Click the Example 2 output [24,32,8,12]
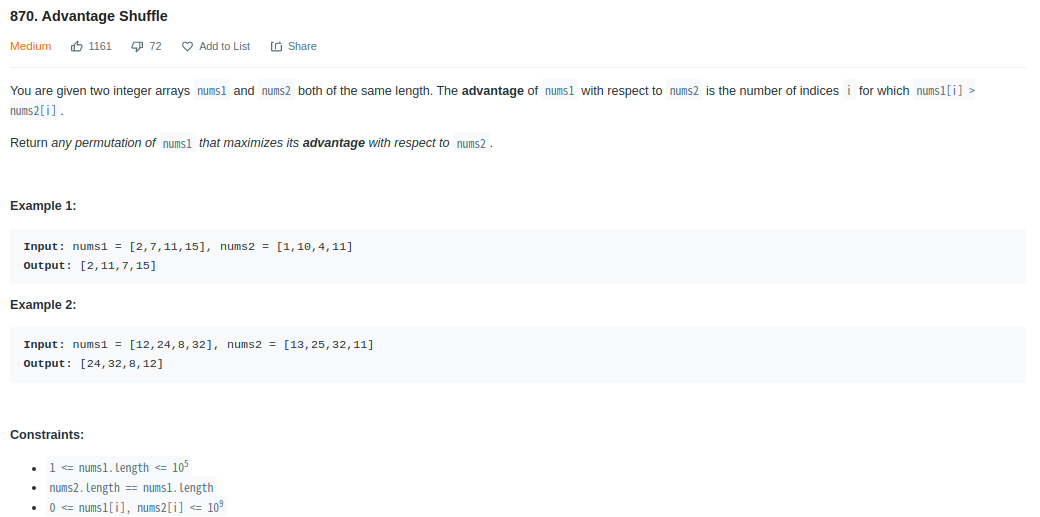The width and height of the screenshot is (1040, 517). [121, 364]
